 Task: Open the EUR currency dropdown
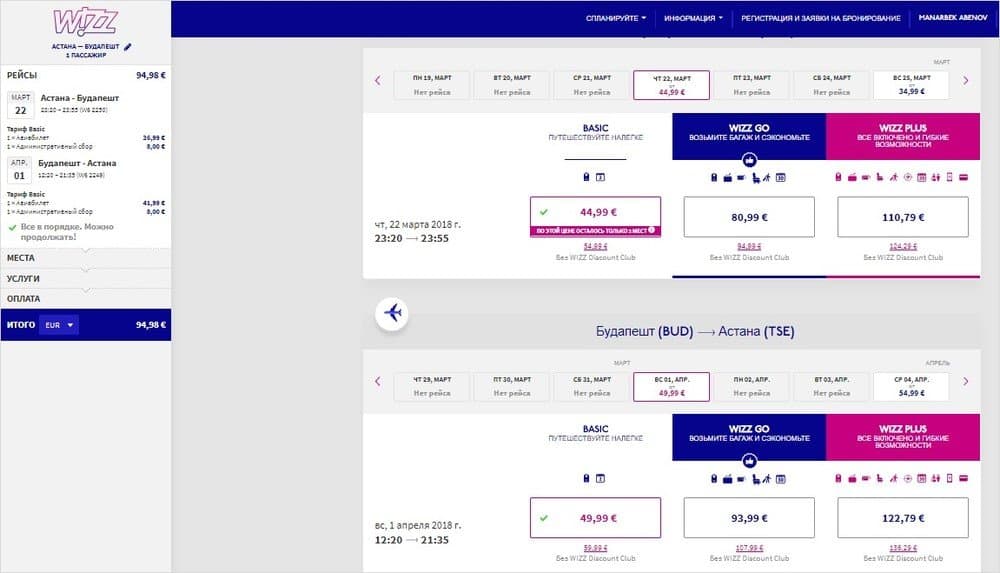59,325
